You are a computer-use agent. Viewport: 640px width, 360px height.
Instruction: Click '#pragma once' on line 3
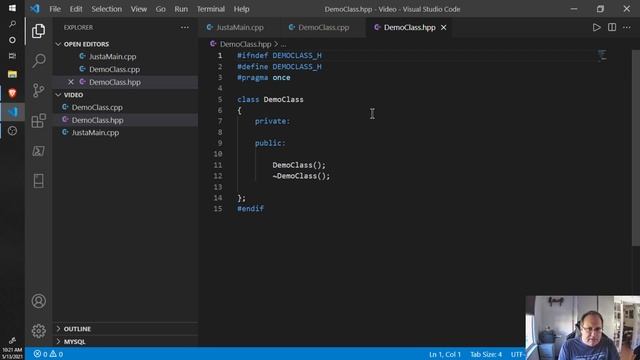264,78
